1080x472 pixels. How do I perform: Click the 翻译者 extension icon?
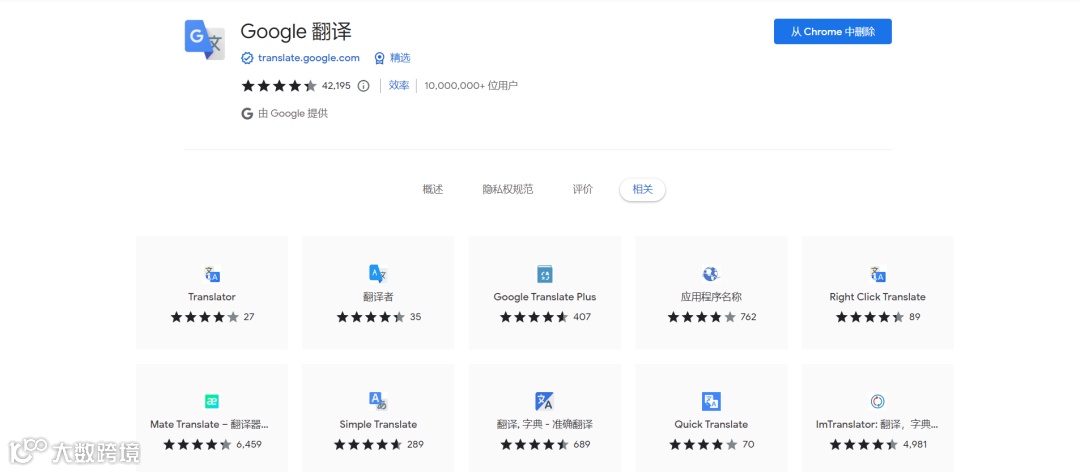pos(378,274)
